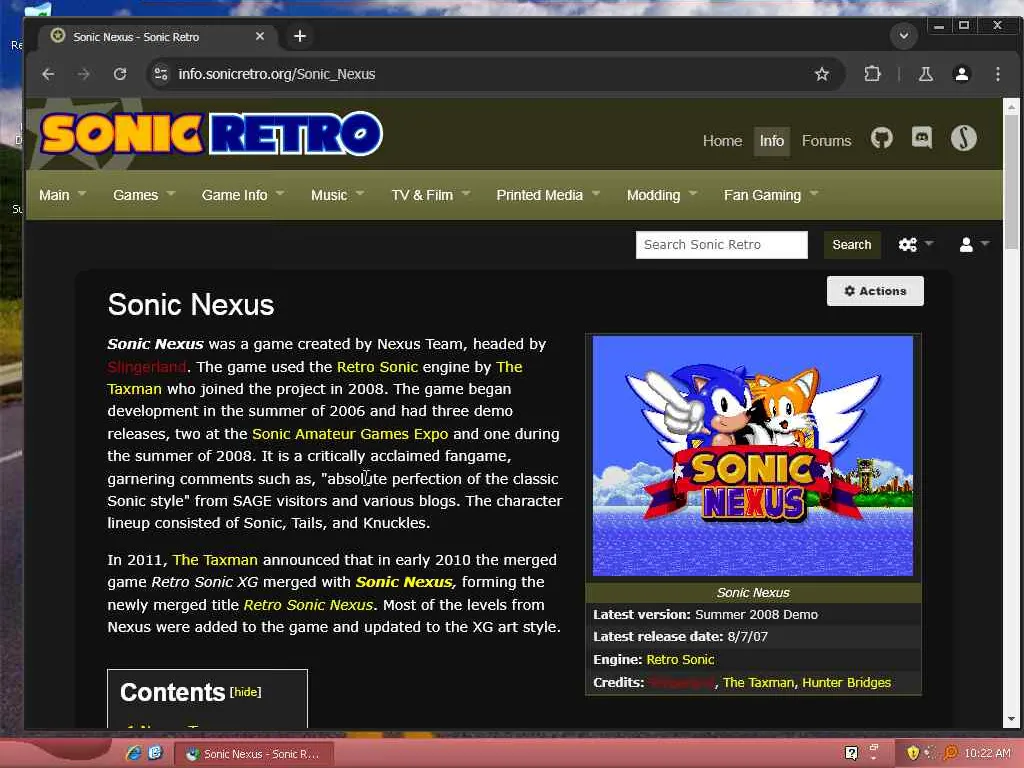Viewport: 1024px width, 768px height.
Task: Open Retro Sonic link in Engine row
Action: pos(680,660)
